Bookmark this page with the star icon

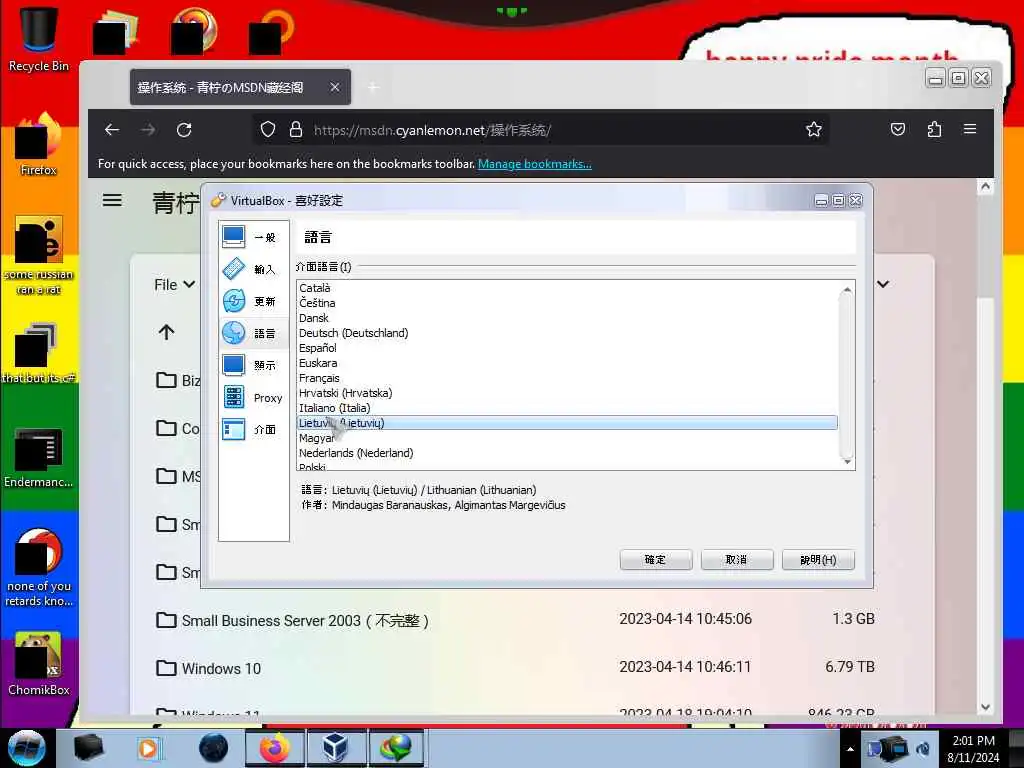(813, 129)
